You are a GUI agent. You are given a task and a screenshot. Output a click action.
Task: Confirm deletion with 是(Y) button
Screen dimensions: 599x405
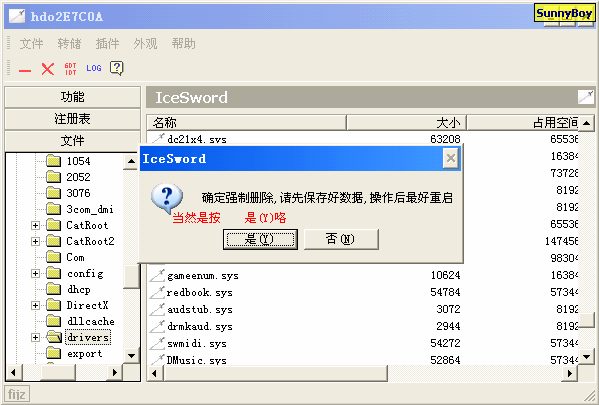[260, 240]
